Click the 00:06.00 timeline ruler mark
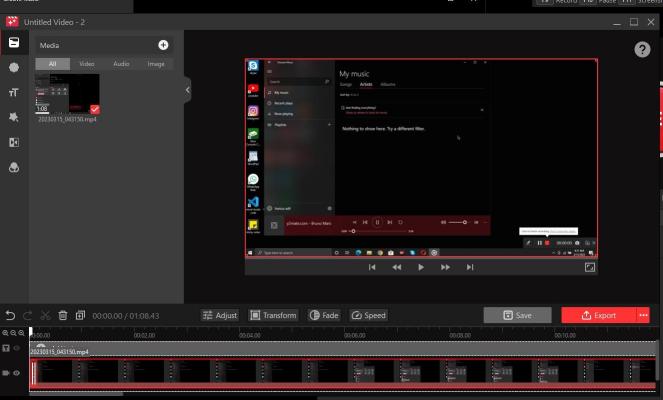The image size is (663, 400). 354,335
